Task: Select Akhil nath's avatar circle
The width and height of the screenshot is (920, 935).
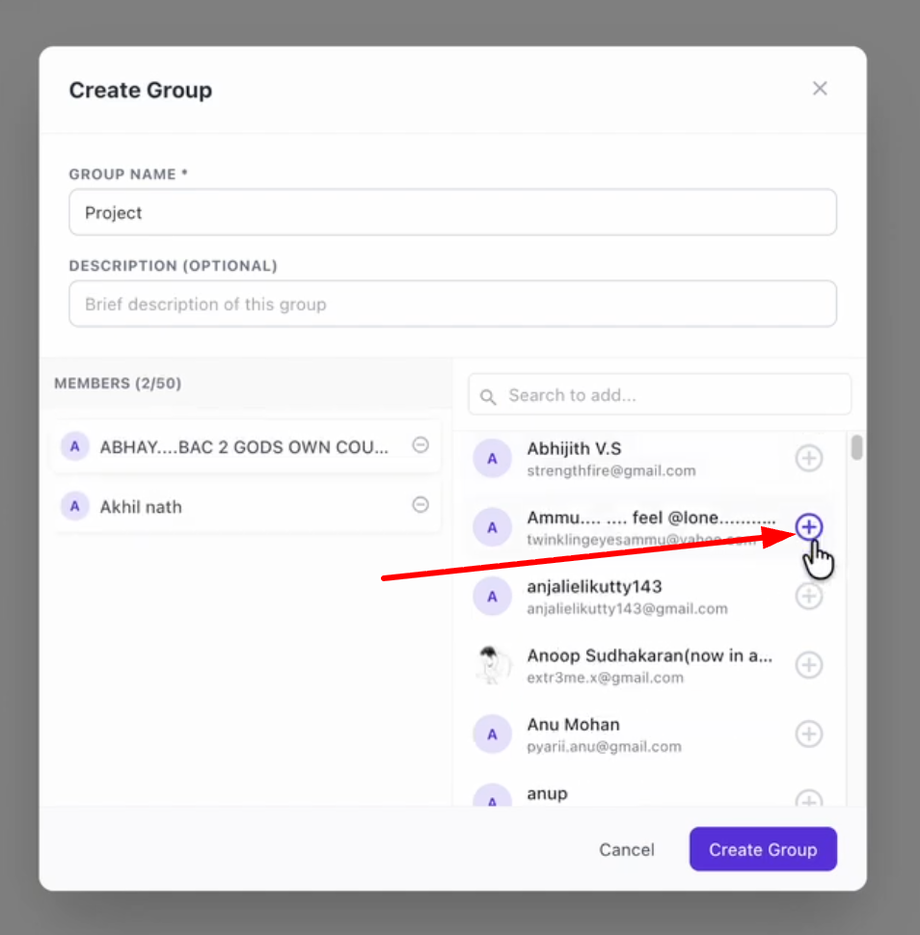Action: (75, 506)
